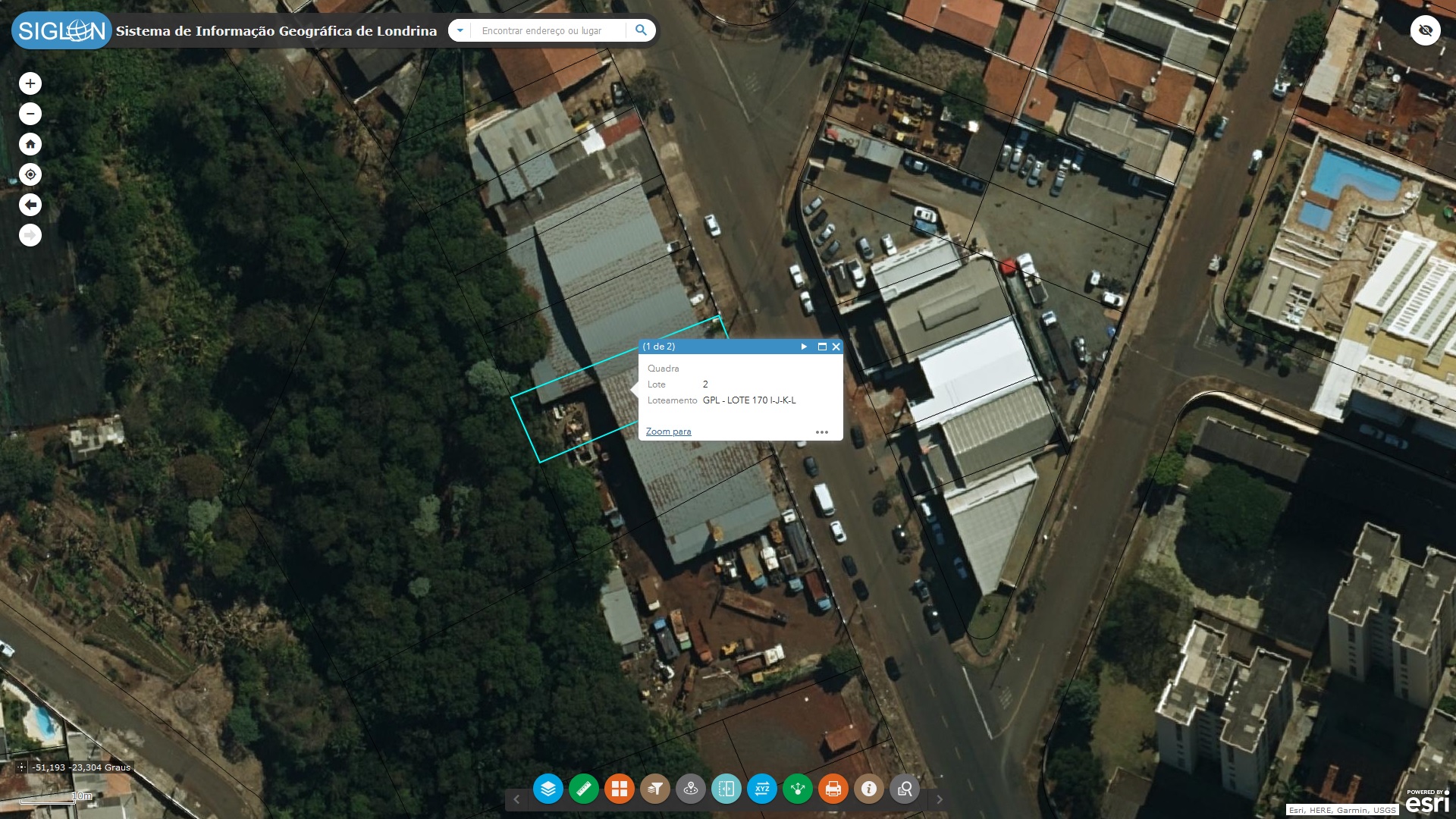Go back to previous map extent

[30, 205]
